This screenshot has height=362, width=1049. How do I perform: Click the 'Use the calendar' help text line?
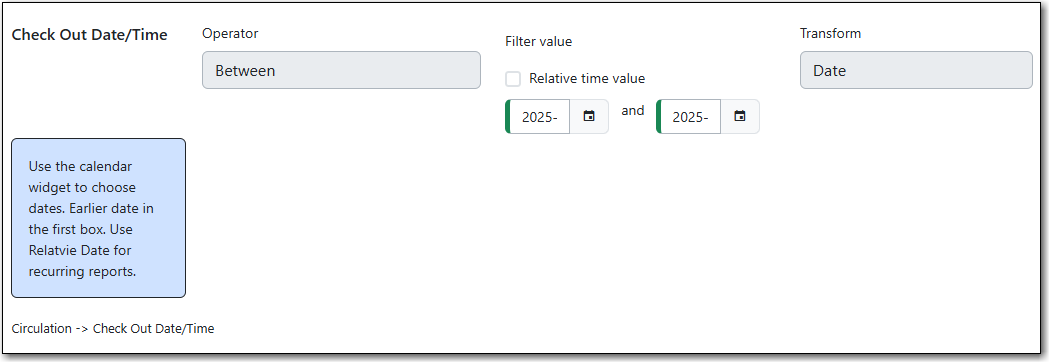(x=80, y=167)
